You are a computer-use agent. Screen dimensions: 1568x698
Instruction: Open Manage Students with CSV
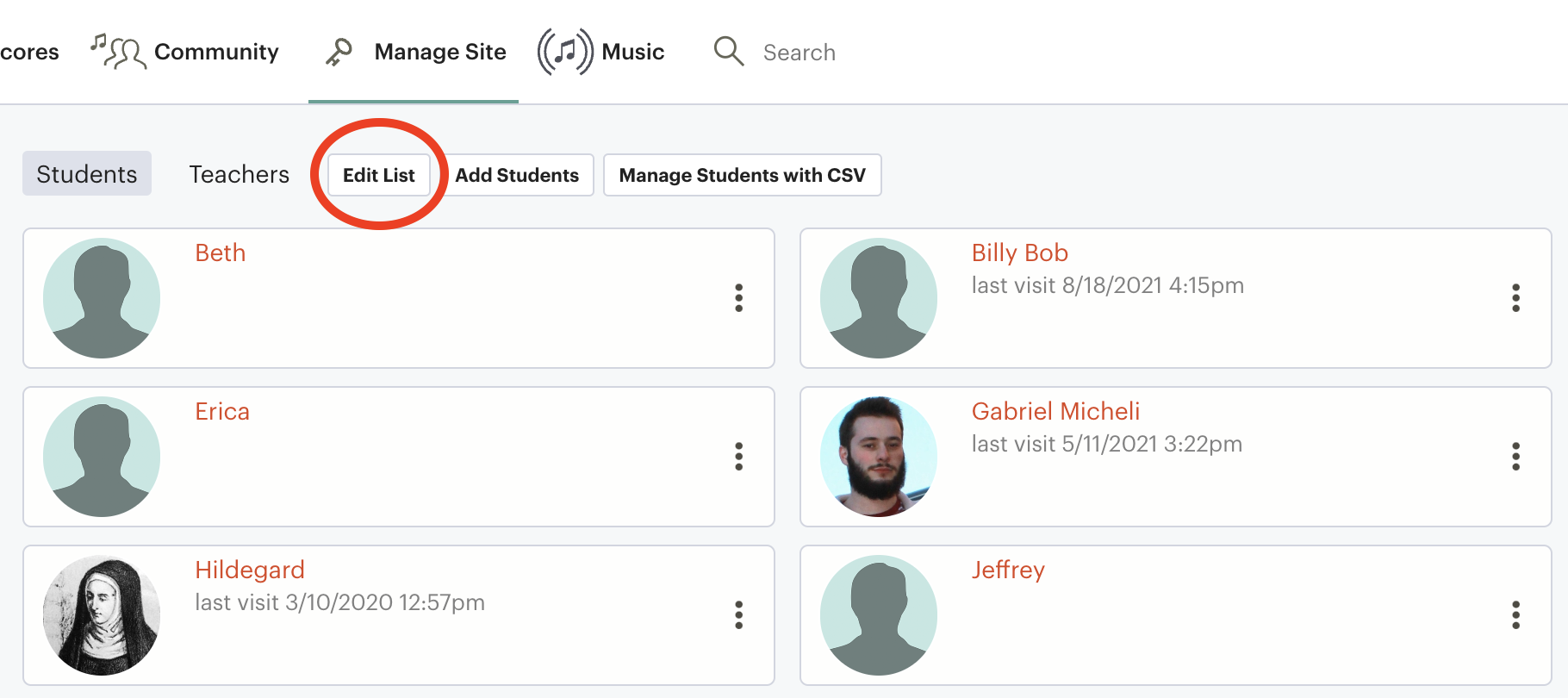click(x=742, y=175)
